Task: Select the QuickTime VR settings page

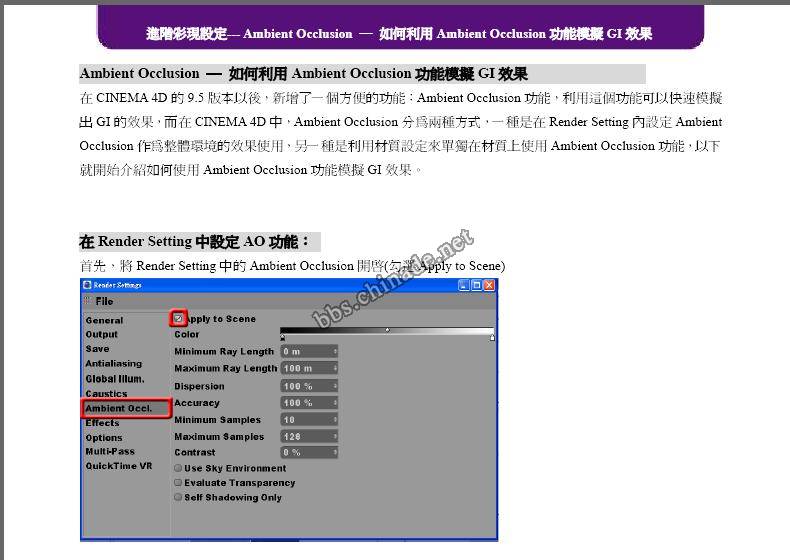Action: 119,466
